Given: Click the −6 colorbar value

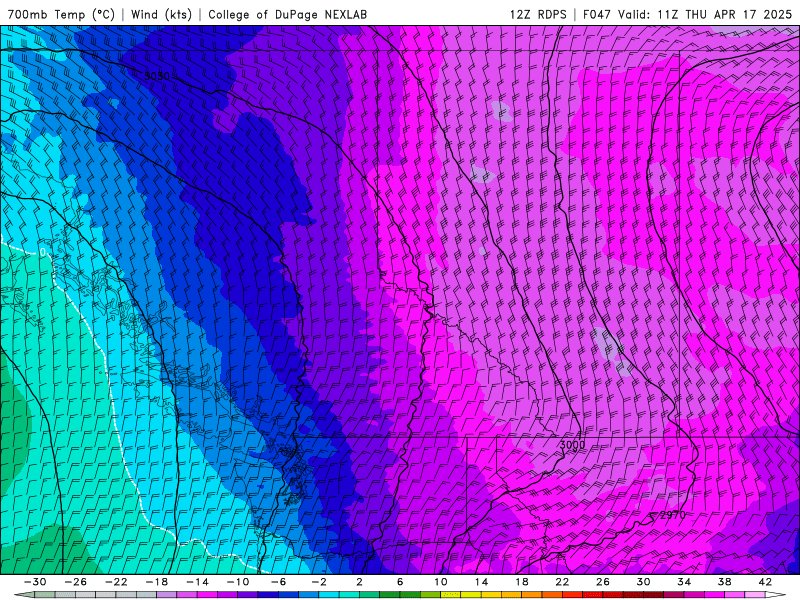Looking at the screenshot, I should [278, 582].
